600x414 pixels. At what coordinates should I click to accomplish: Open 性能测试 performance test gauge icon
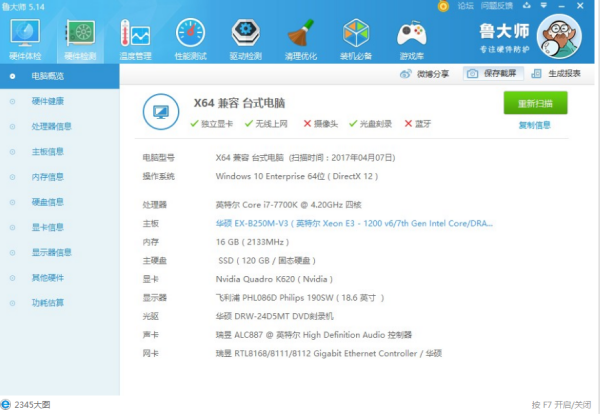(x=191, y=39)
